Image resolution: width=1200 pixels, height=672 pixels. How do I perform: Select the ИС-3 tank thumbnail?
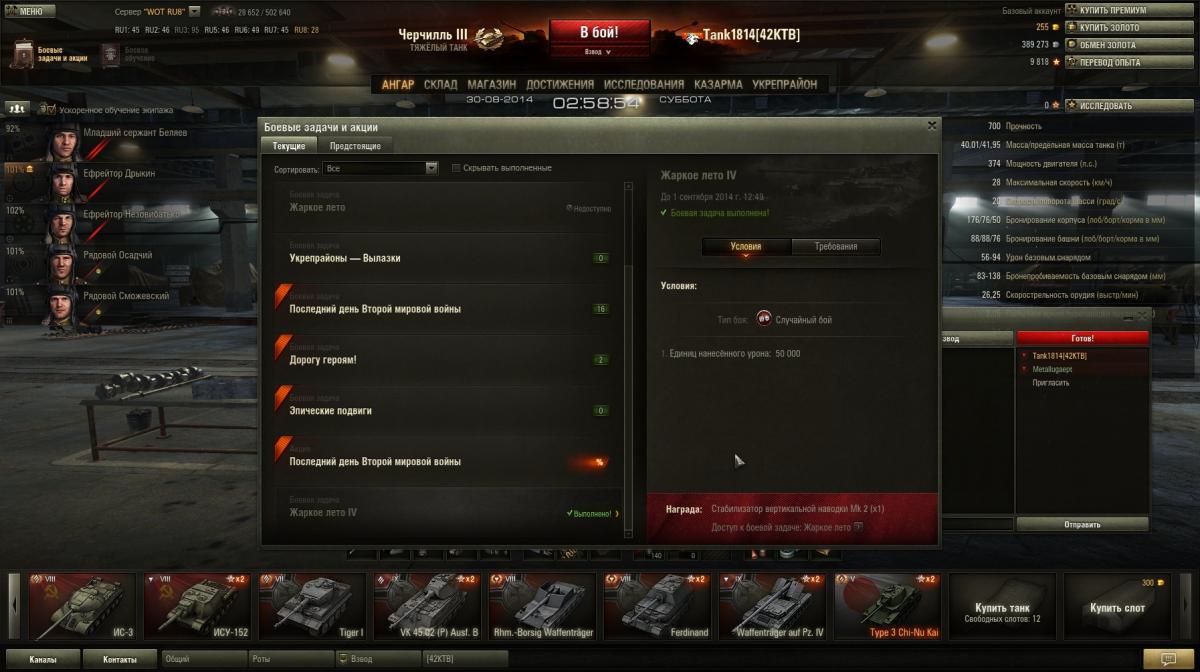[80, 606]
